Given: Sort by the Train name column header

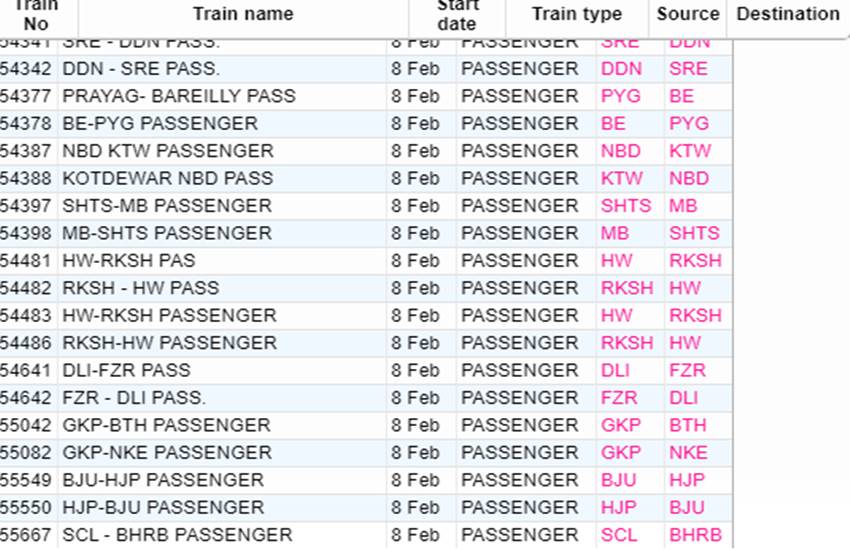Looking at the screenshot, I should (x=243, y=14).
